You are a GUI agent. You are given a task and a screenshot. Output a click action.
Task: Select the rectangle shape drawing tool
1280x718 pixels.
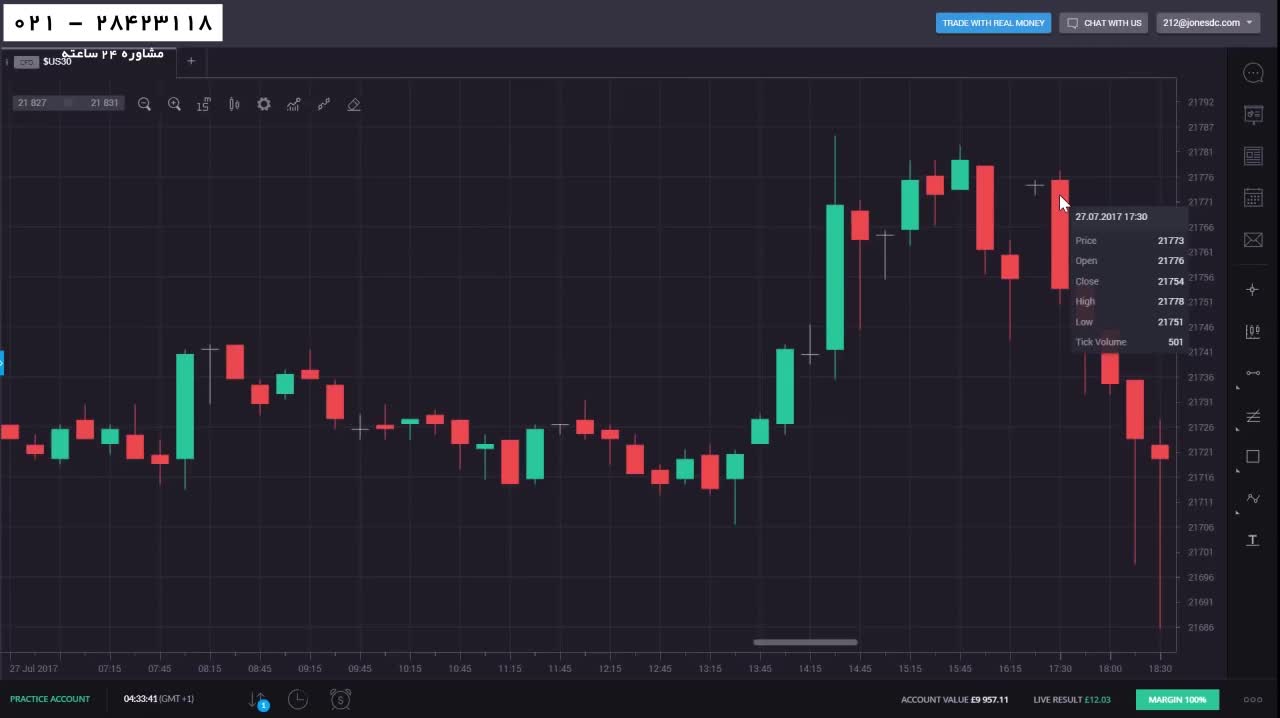click(1253, 457)
